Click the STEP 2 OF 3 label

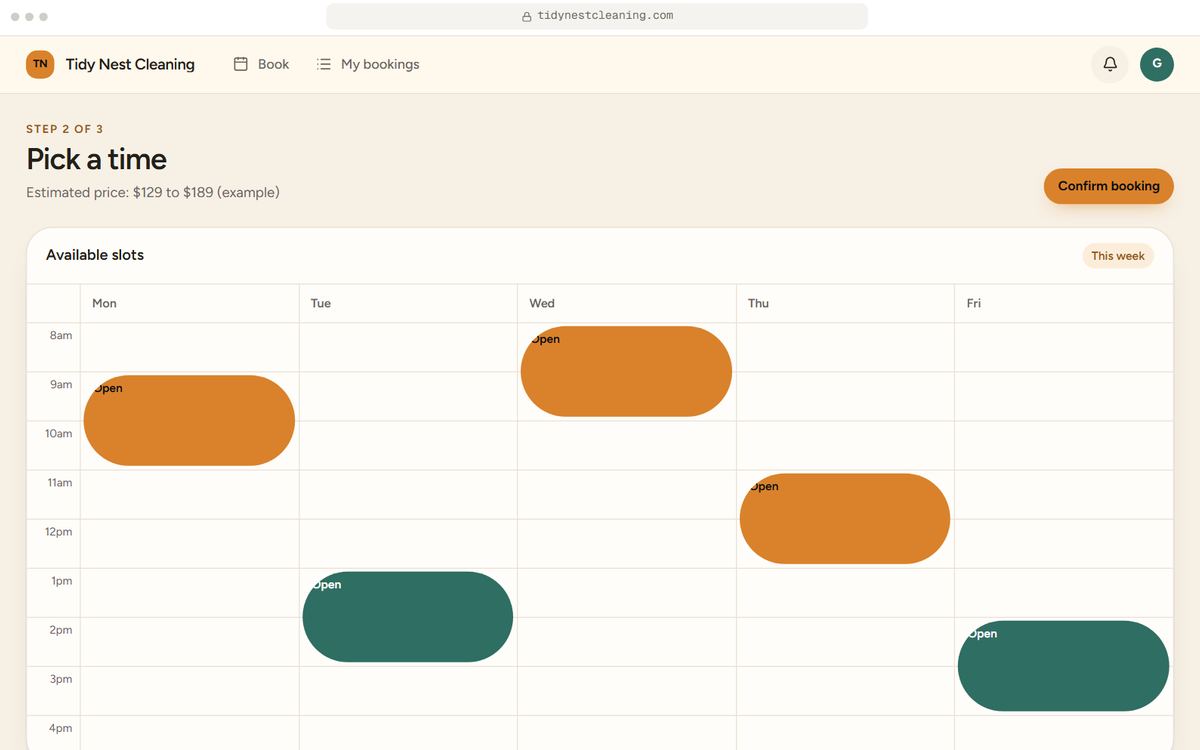pos(65,129)
